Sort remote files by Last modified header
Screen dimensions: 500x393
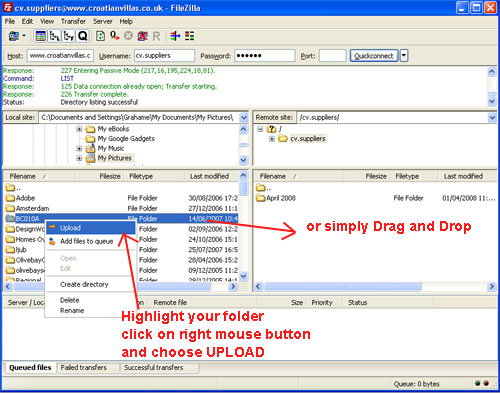[467, 176]
